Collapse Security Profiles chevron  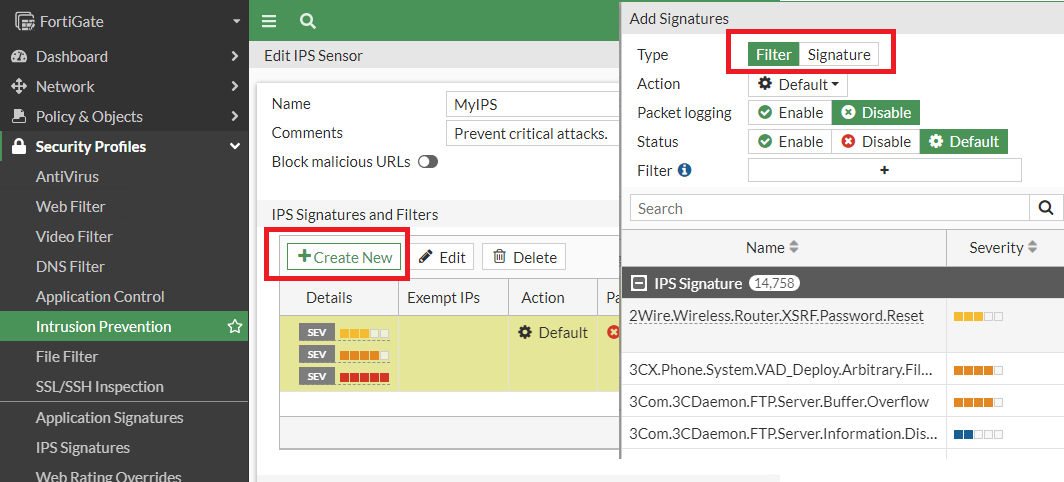235,147
